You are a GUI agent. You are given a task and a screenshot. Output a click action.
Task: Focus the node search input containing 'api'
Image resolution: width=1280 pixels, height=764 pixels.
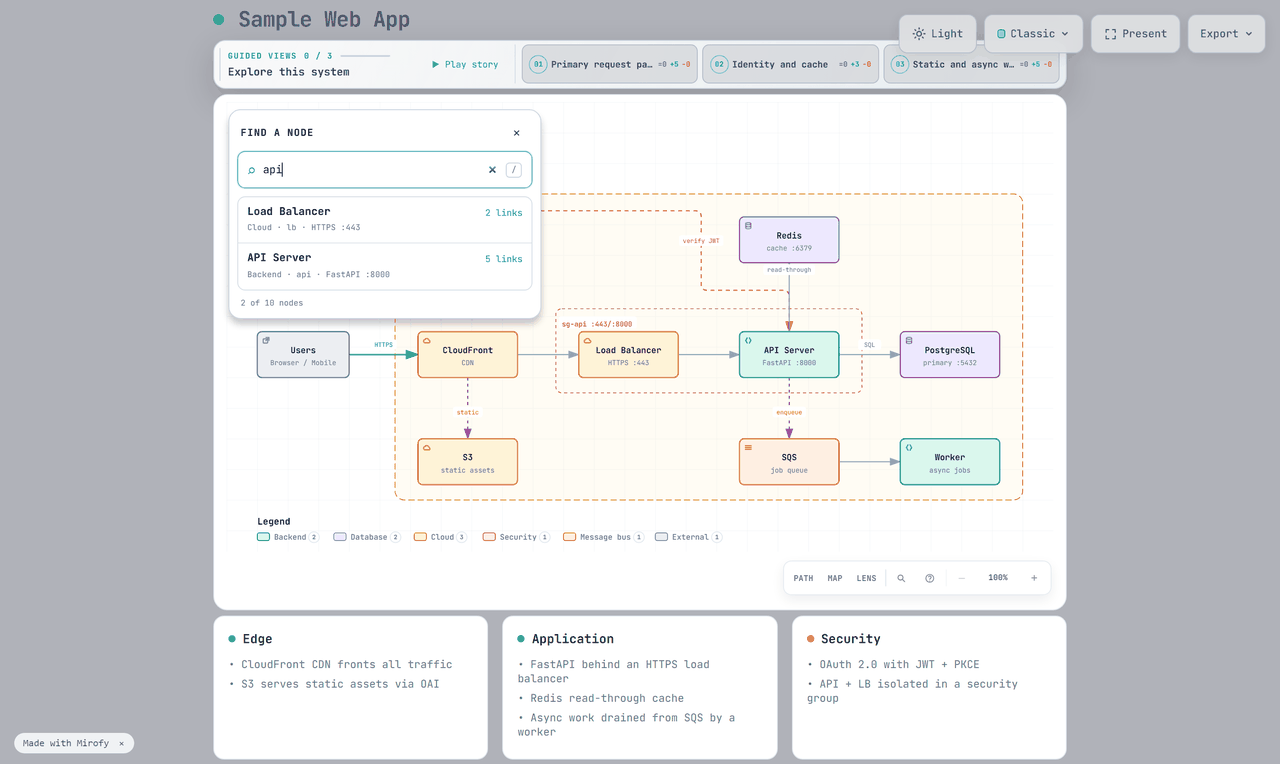click(385, 170)
